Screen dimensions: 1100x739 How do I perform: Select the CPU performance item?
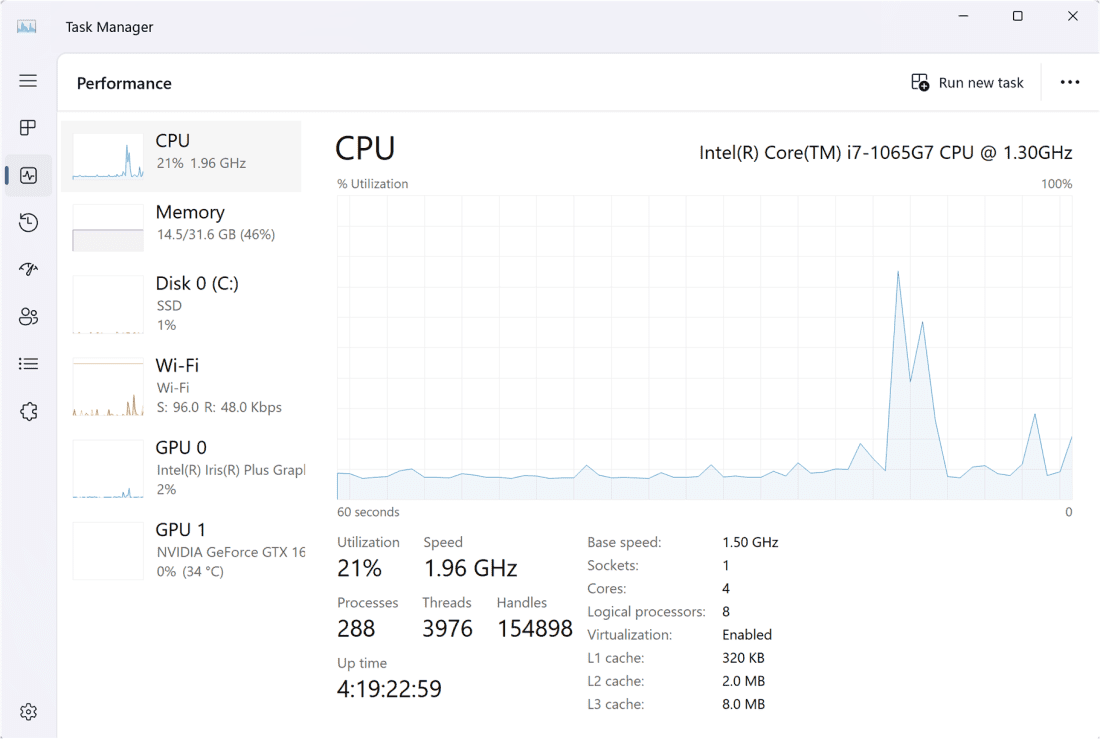click(181, 156)
